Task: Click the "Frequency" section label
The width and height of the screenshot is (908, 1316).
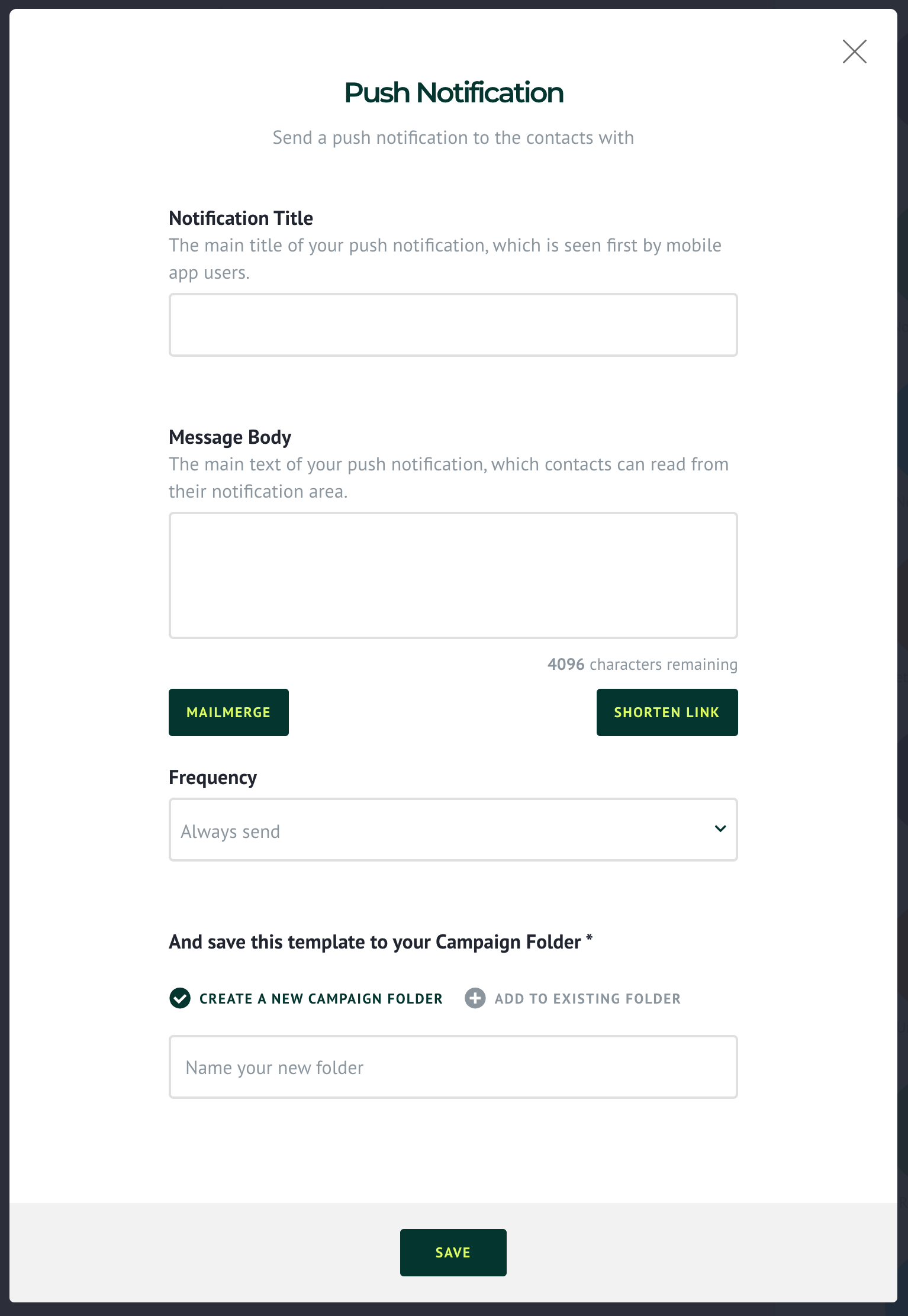Action: click(212, 778)
